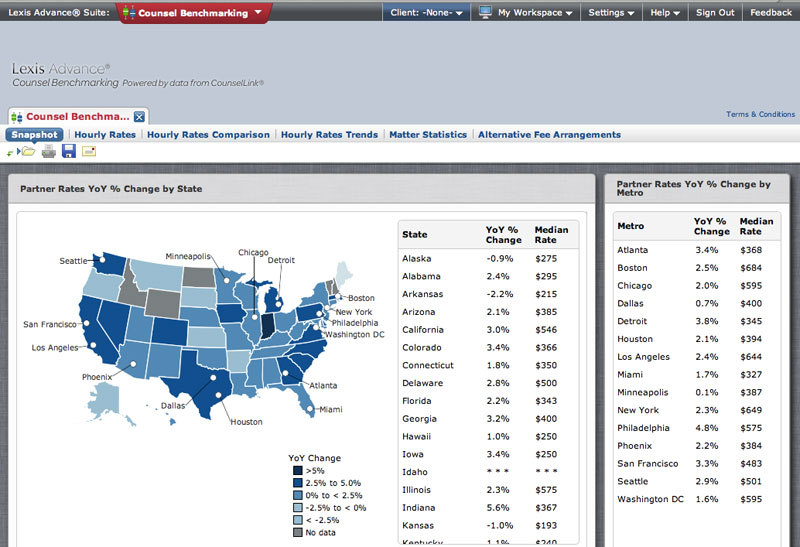Select the Indiana state row
Image resolution: width=800 pixels, height=547 pixels.
click(488, 508)
